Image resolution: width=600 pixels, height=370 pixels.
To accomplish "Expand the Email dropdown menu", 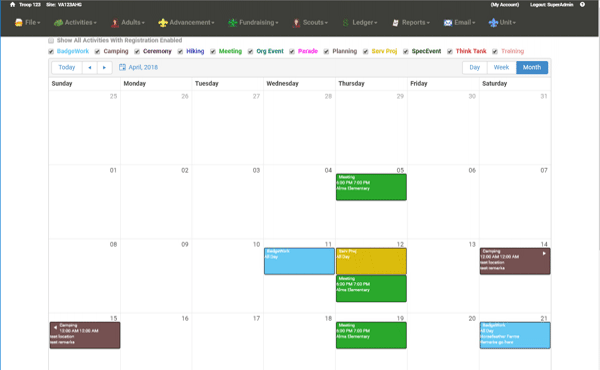I will pos(460,23).
